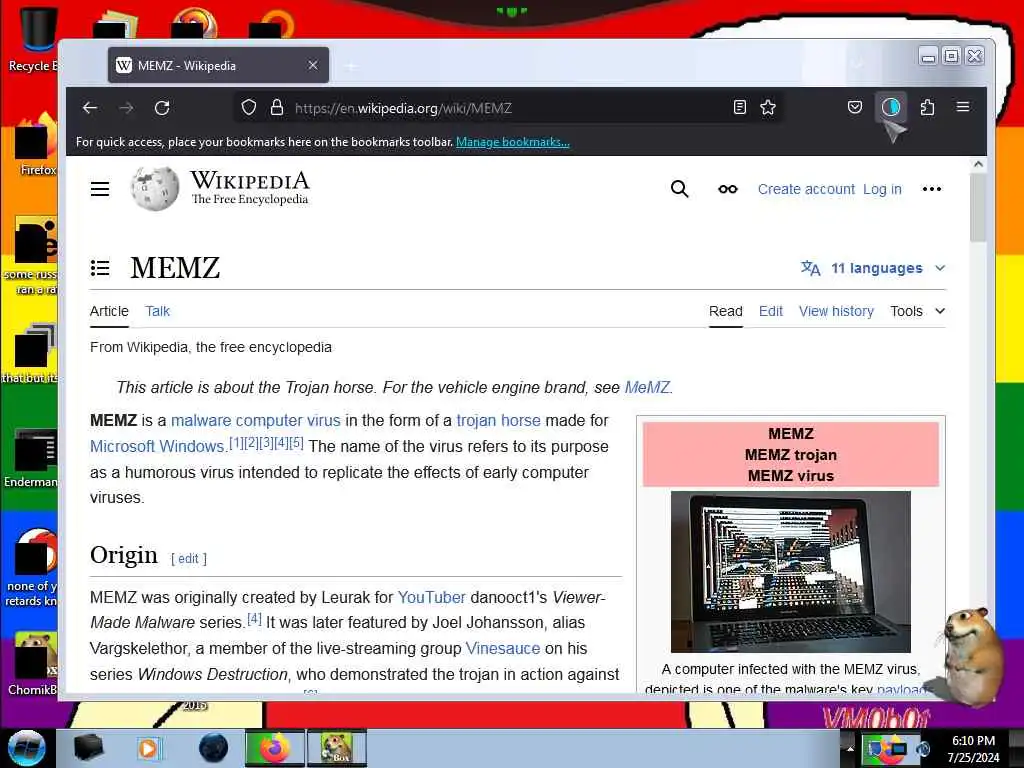Viewport: 1024px width, 768px height.
Task: Click the page vertical scrollbar thumb
Action: (x=978, y=209)
